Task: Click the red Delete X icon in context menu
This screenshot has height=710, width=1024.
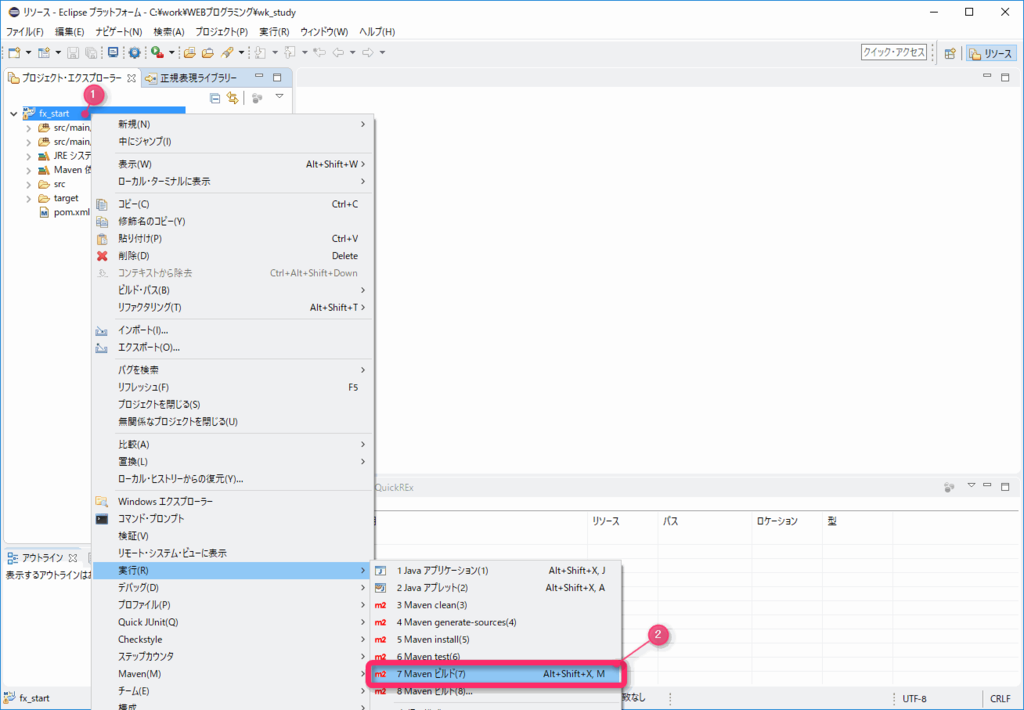Action: pyautogui.click(x=102, y=256)
